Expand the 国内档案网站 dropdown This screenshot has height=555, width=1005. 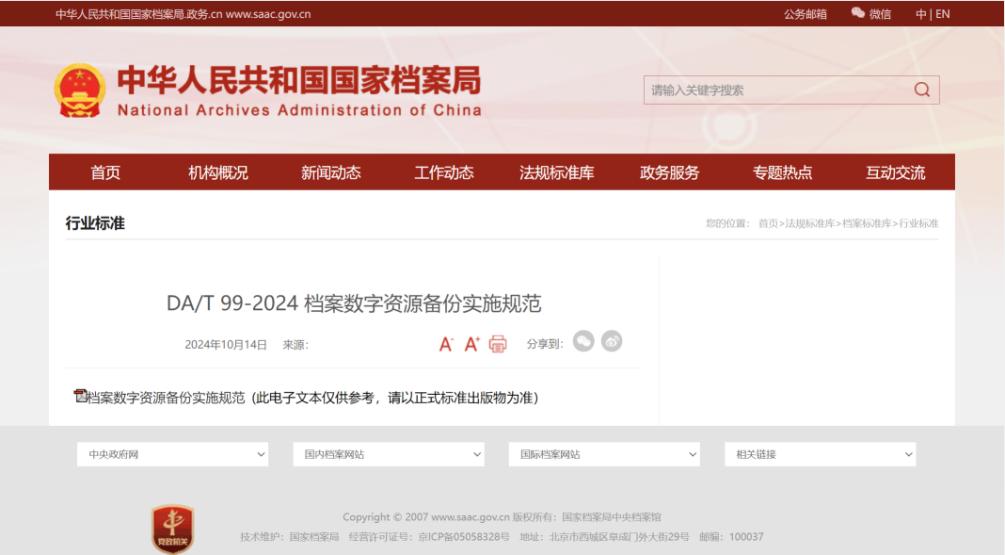pyautogui.click(x=392, y=454)
